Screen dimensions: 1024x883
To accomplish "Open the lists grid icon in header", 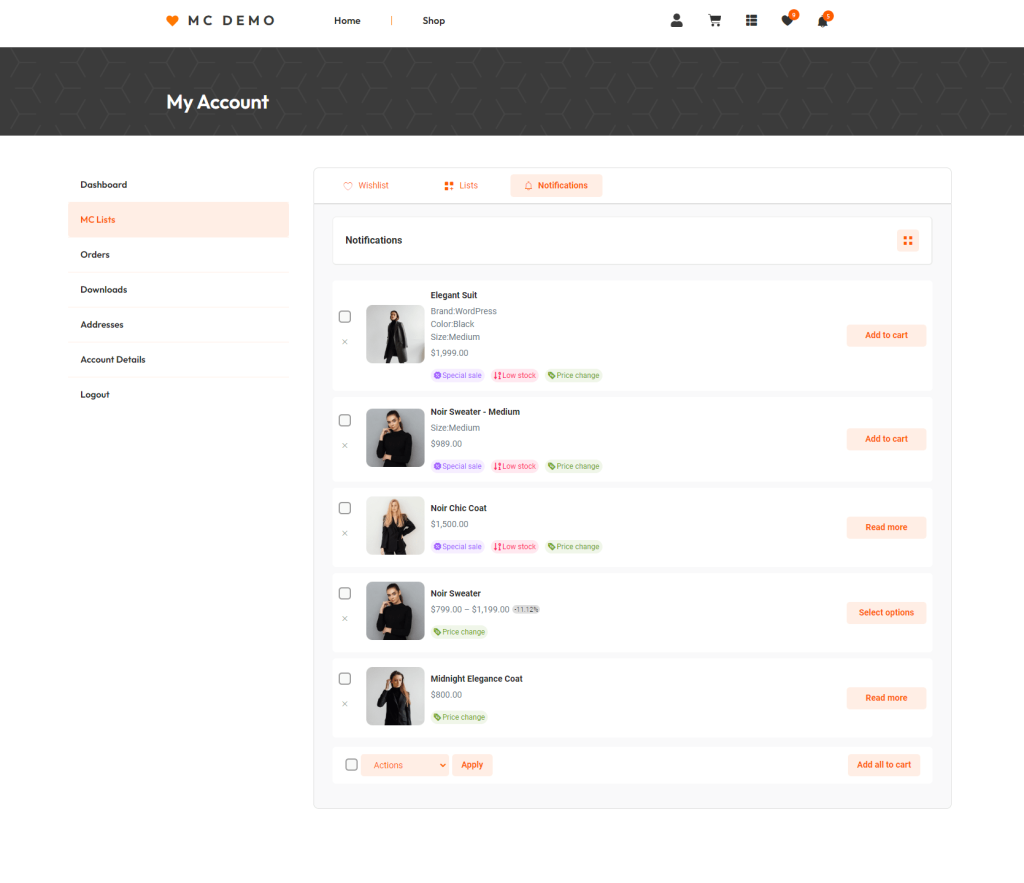I will pyautogui.click(x=751, y=21).
